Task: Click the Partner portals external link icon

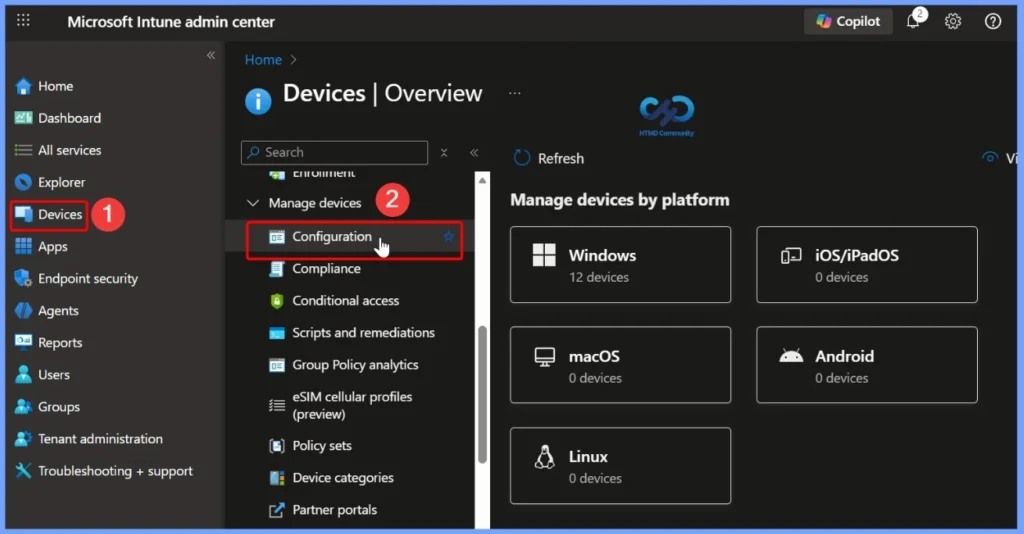Action: click(277, 510)
